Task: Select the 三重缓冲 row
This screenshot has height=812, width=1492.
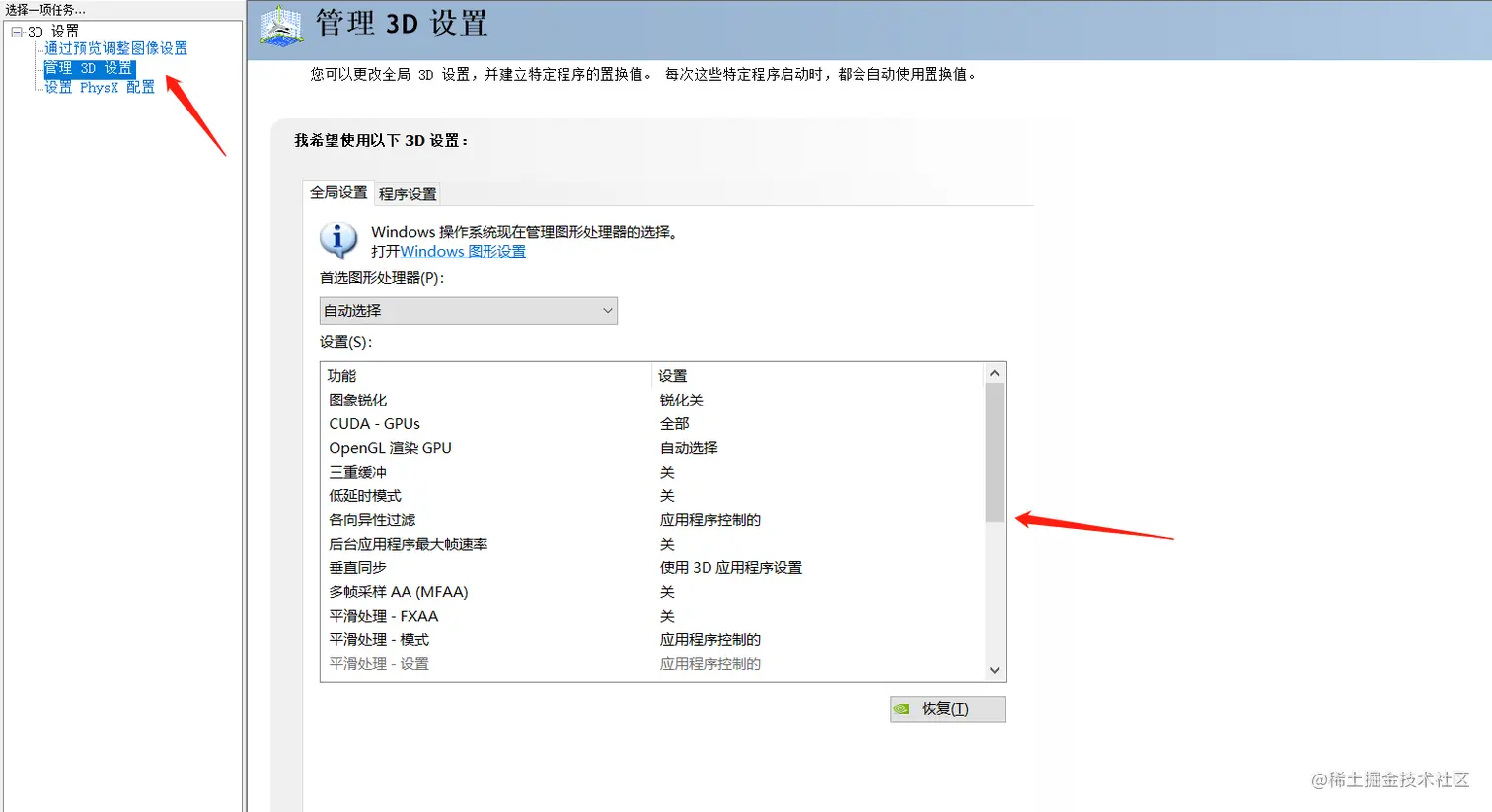Action: pos(652,472)
